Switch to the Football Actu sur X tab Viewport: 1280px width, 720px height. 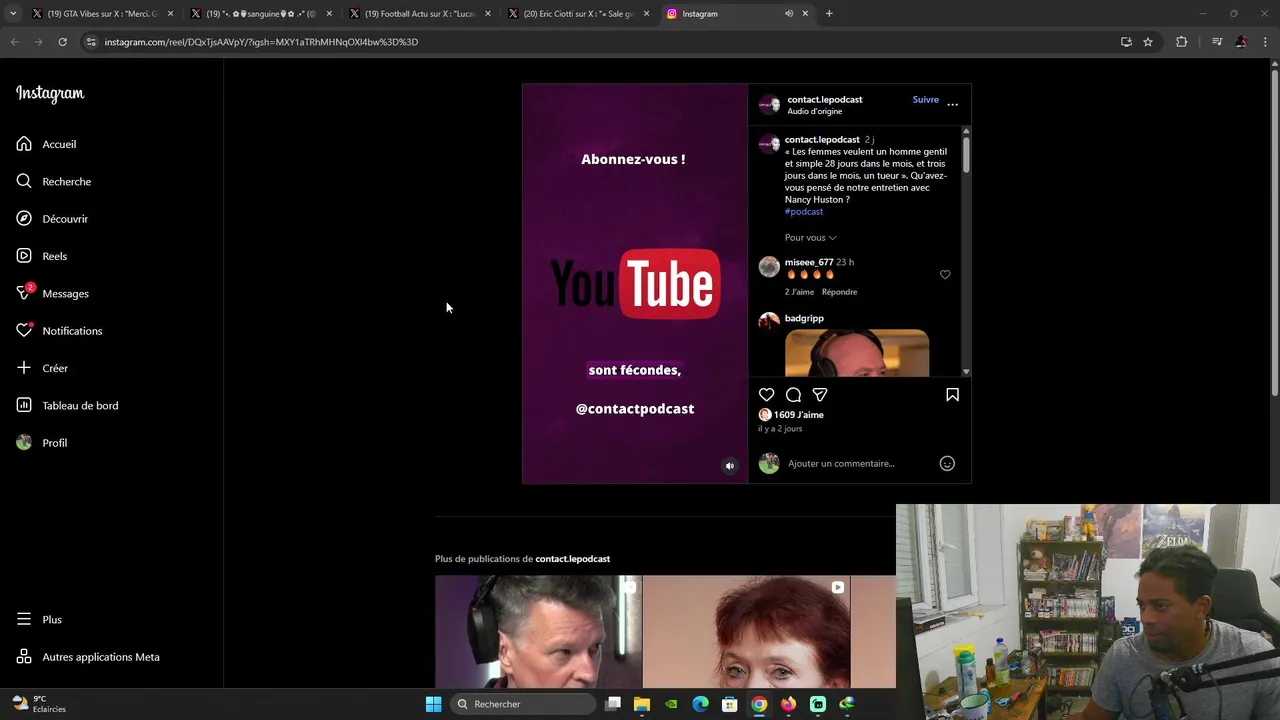pos(419,14)
